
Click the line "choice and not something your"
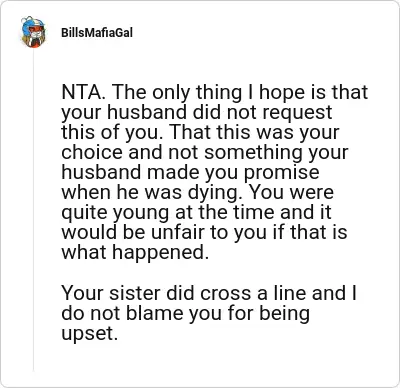[x=205, y=152]
